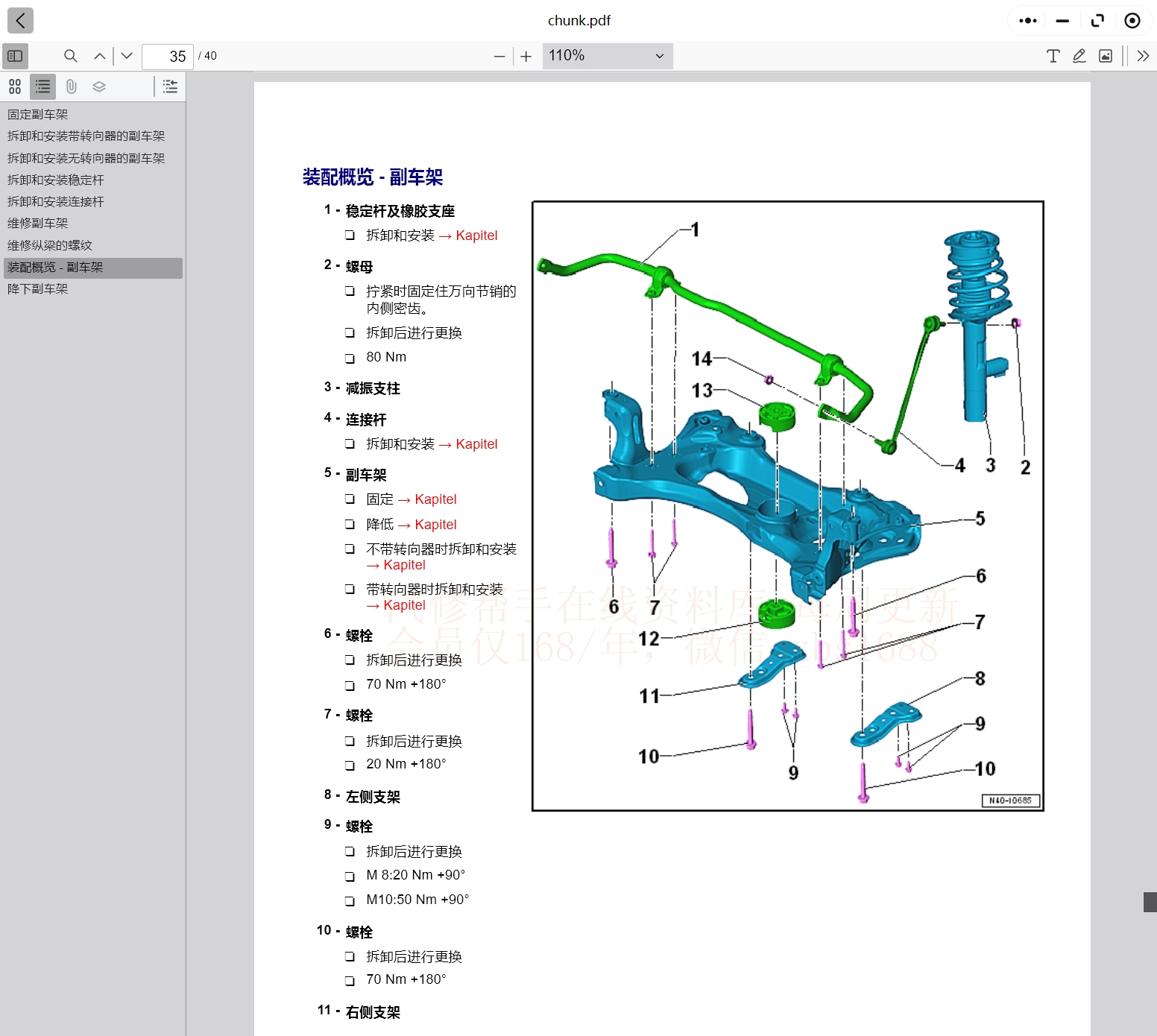
Task: Go to previous page arrow
Action: pyautogui.click(x=100, y=56)
